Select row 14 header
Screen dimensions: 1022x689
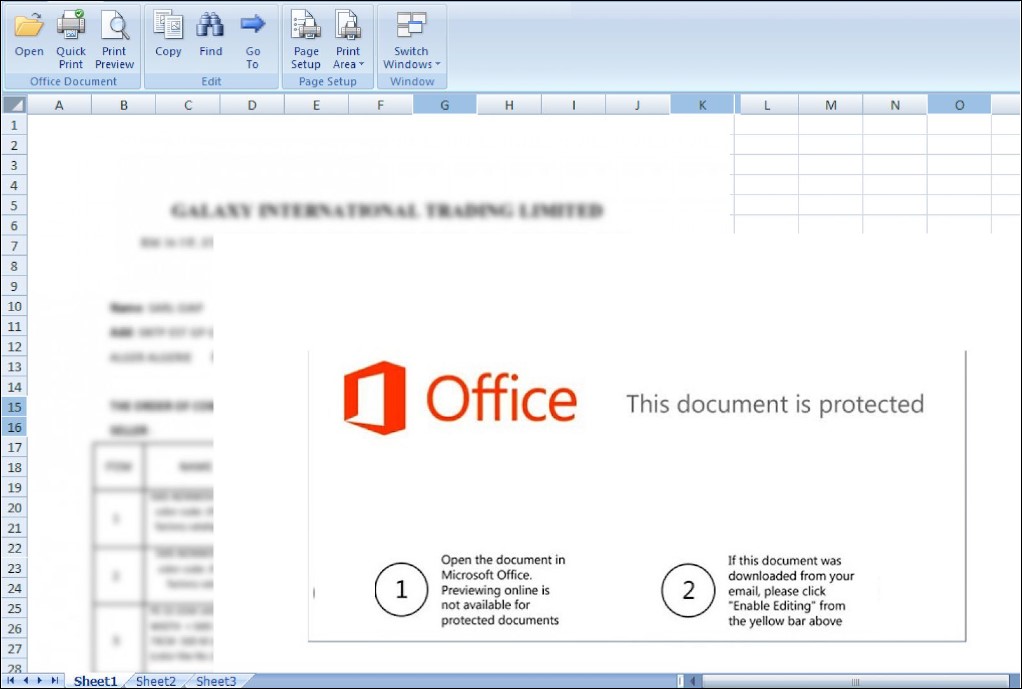pyautogui.click(x=14, y=387)
